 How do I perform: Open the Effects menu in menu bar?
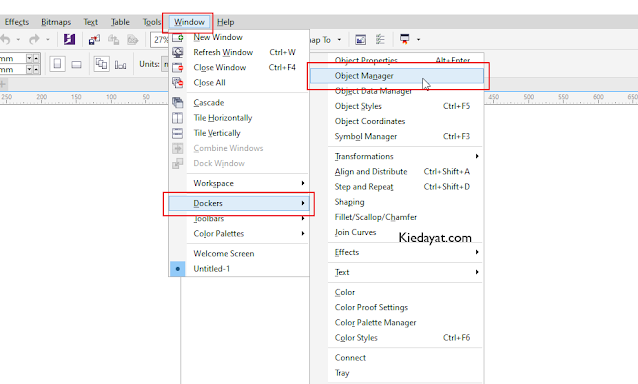(17, 22)
